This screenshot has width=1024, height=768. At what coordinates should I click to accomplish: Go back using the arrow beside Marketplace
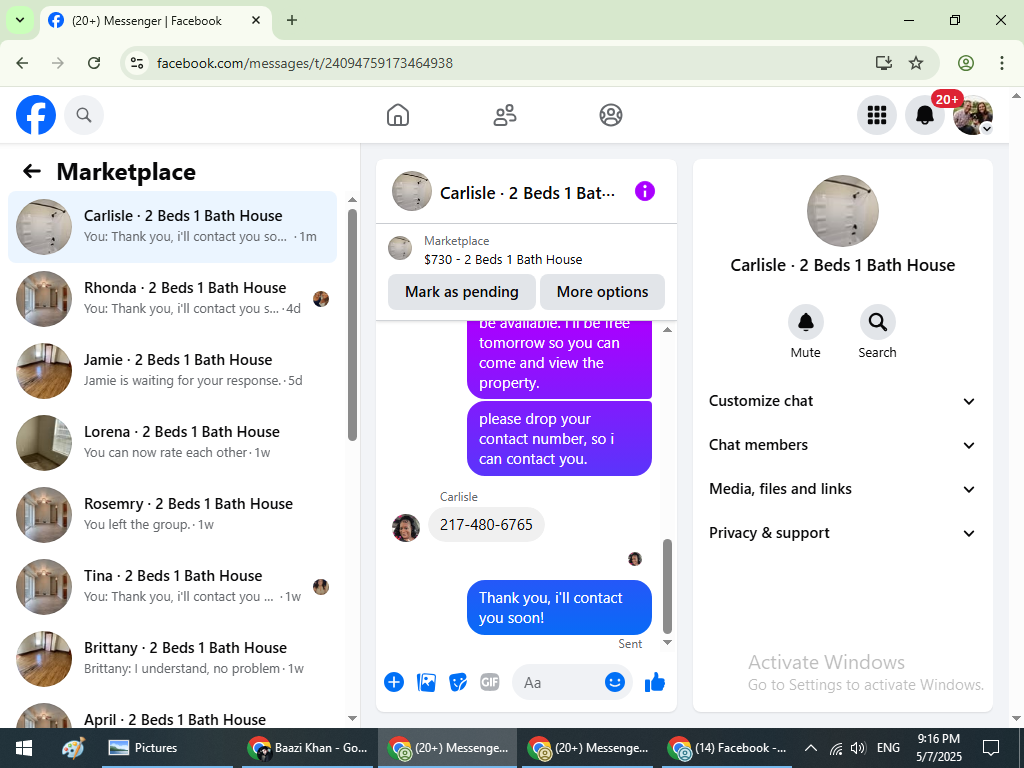click(x=31, y=172)
